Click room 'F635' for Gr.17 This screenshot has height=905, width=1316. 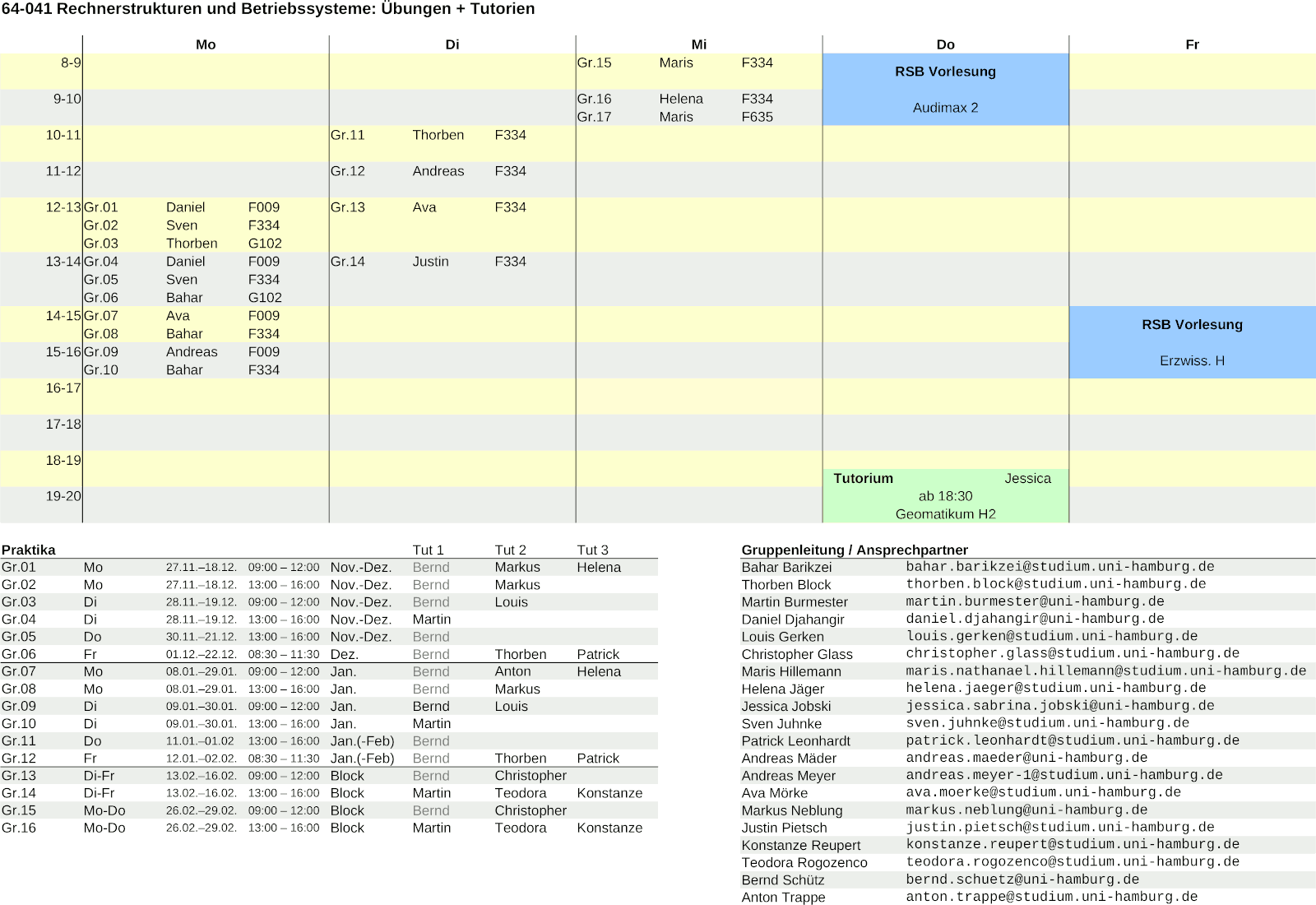758,117
